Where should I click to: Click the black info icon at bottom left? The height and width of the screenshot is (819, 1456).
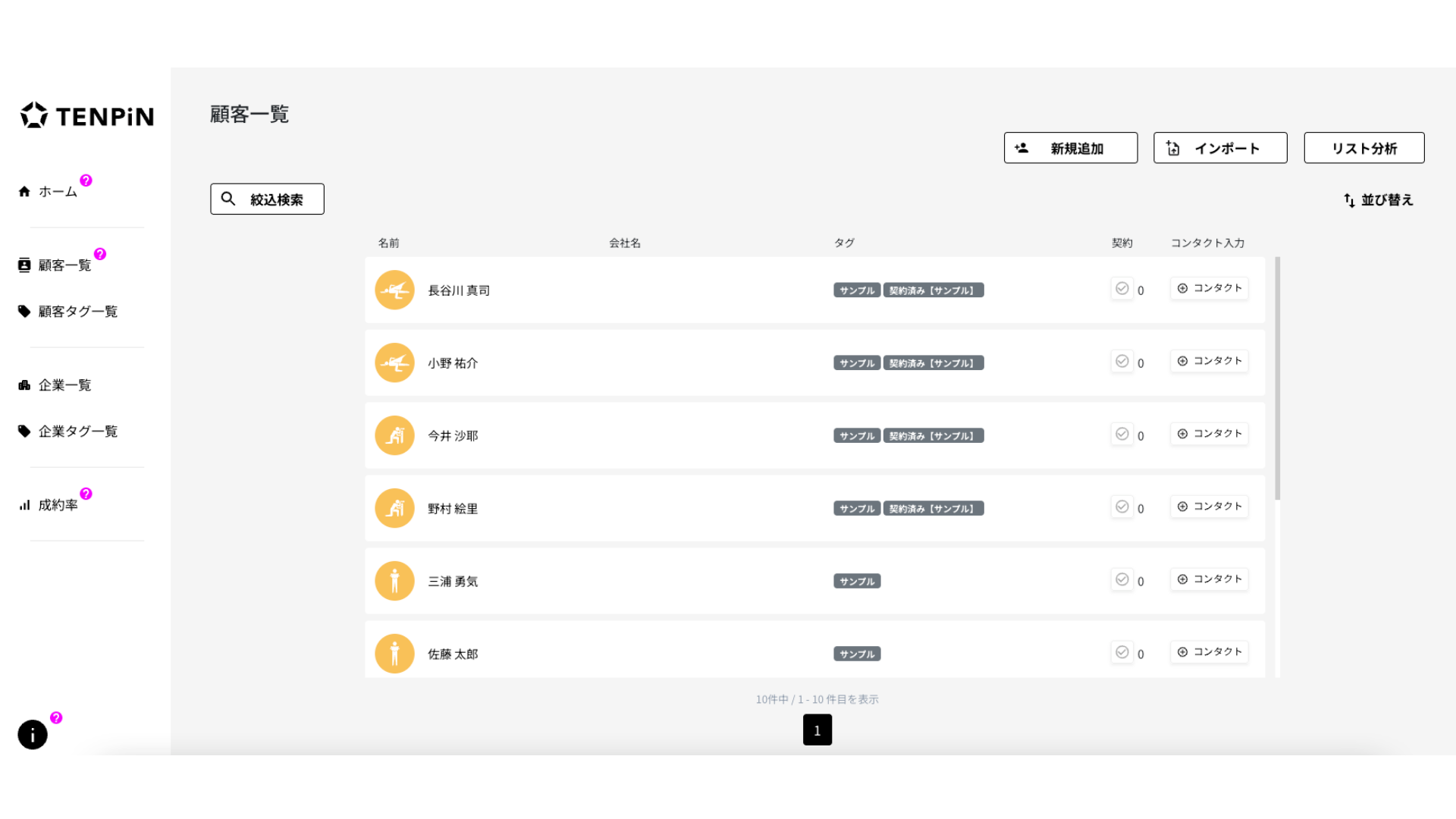33,734
